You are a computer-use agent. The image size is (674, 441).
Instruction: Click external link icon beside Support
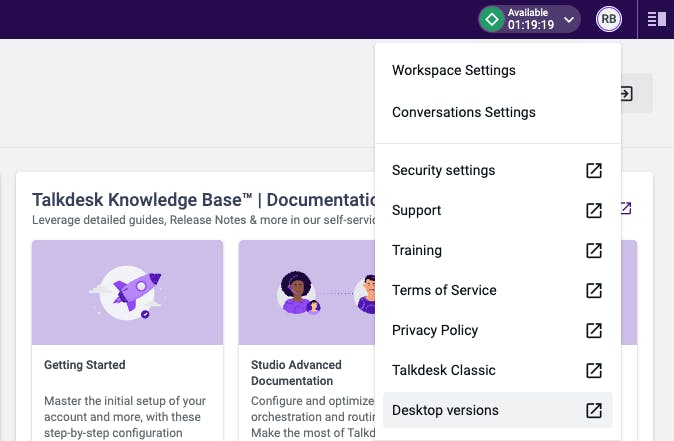(594, 210)
